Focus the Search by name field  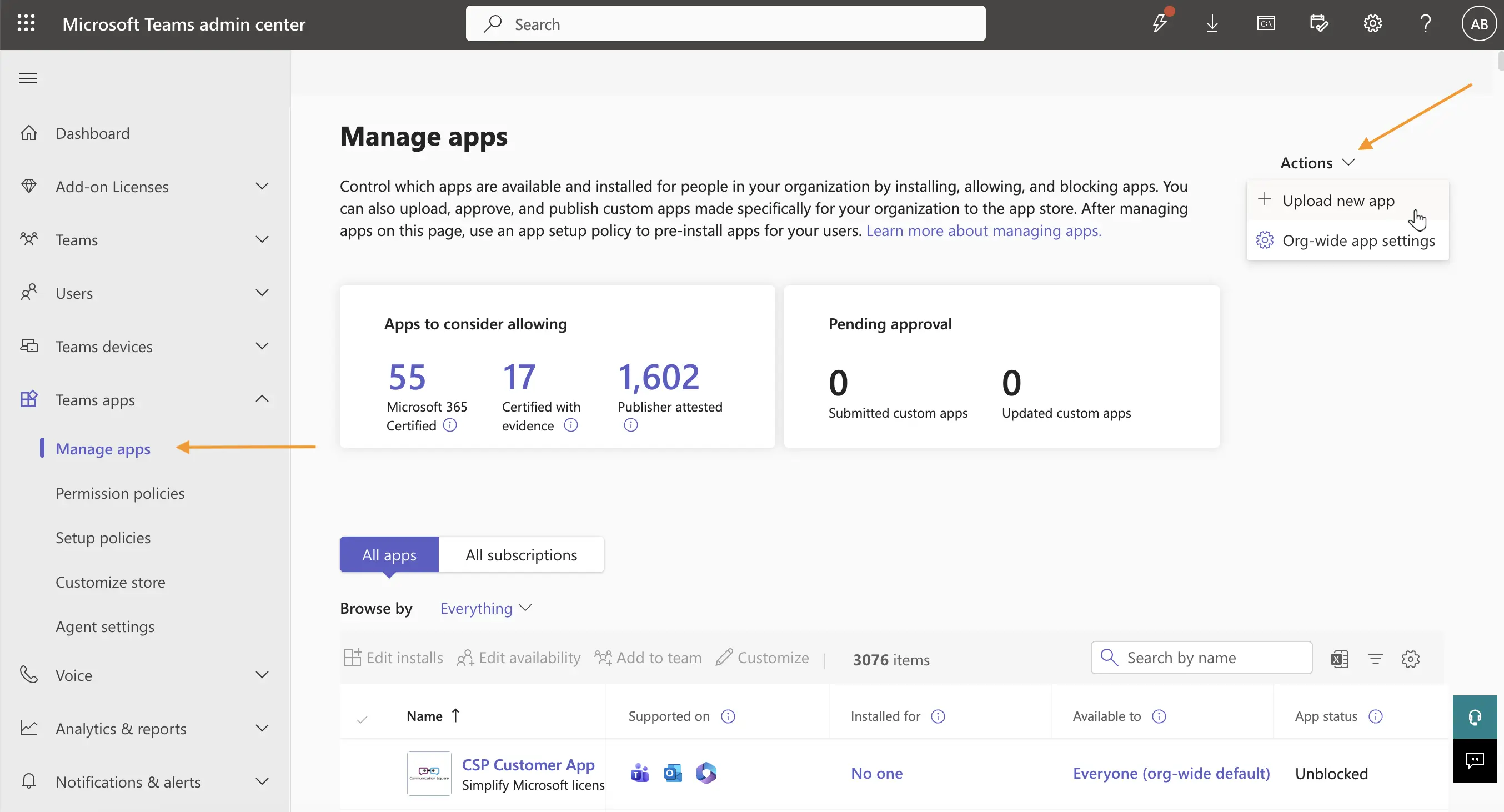pyautogui.click(x=1201, y=658)
